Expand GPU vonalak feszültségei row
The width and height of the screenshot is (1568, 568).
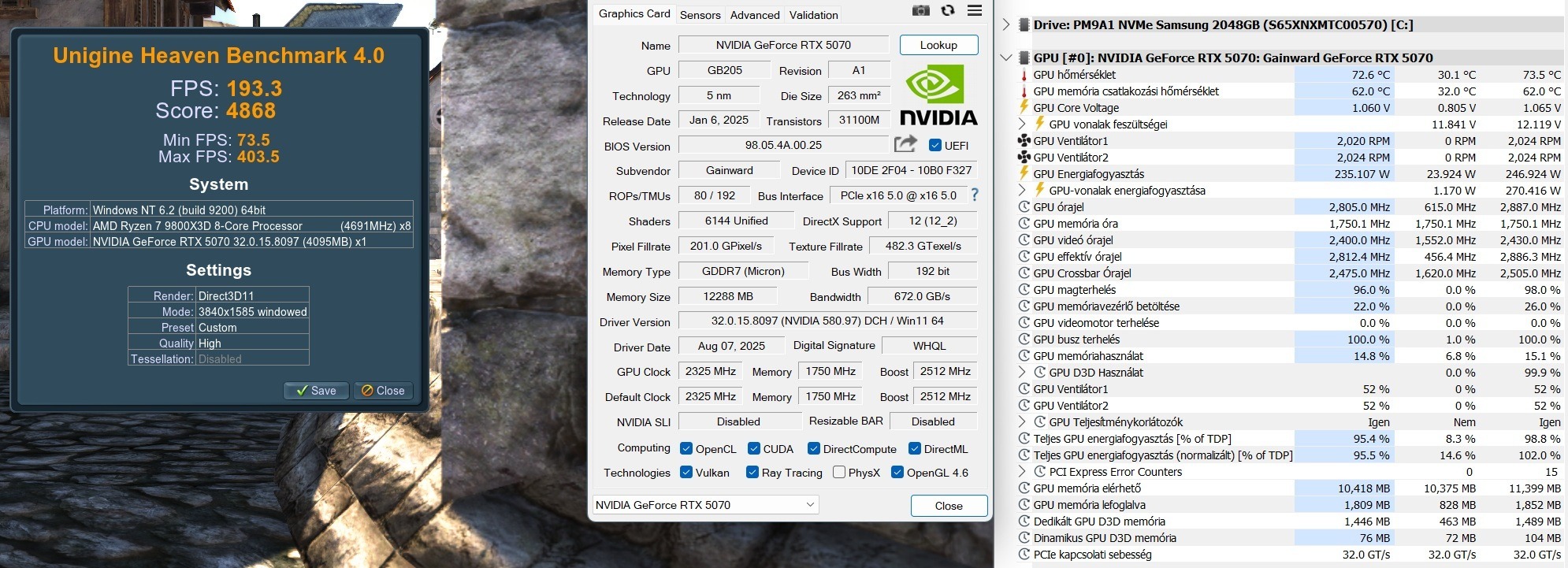(x=1022, y=124)
